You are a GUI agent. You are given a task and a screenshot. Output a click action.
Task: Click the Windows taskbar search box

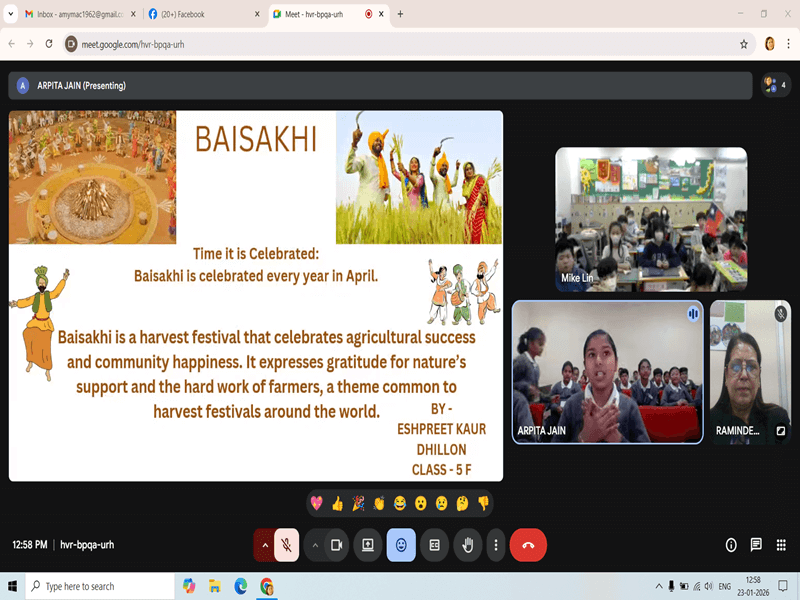click(x=98, y=586)
